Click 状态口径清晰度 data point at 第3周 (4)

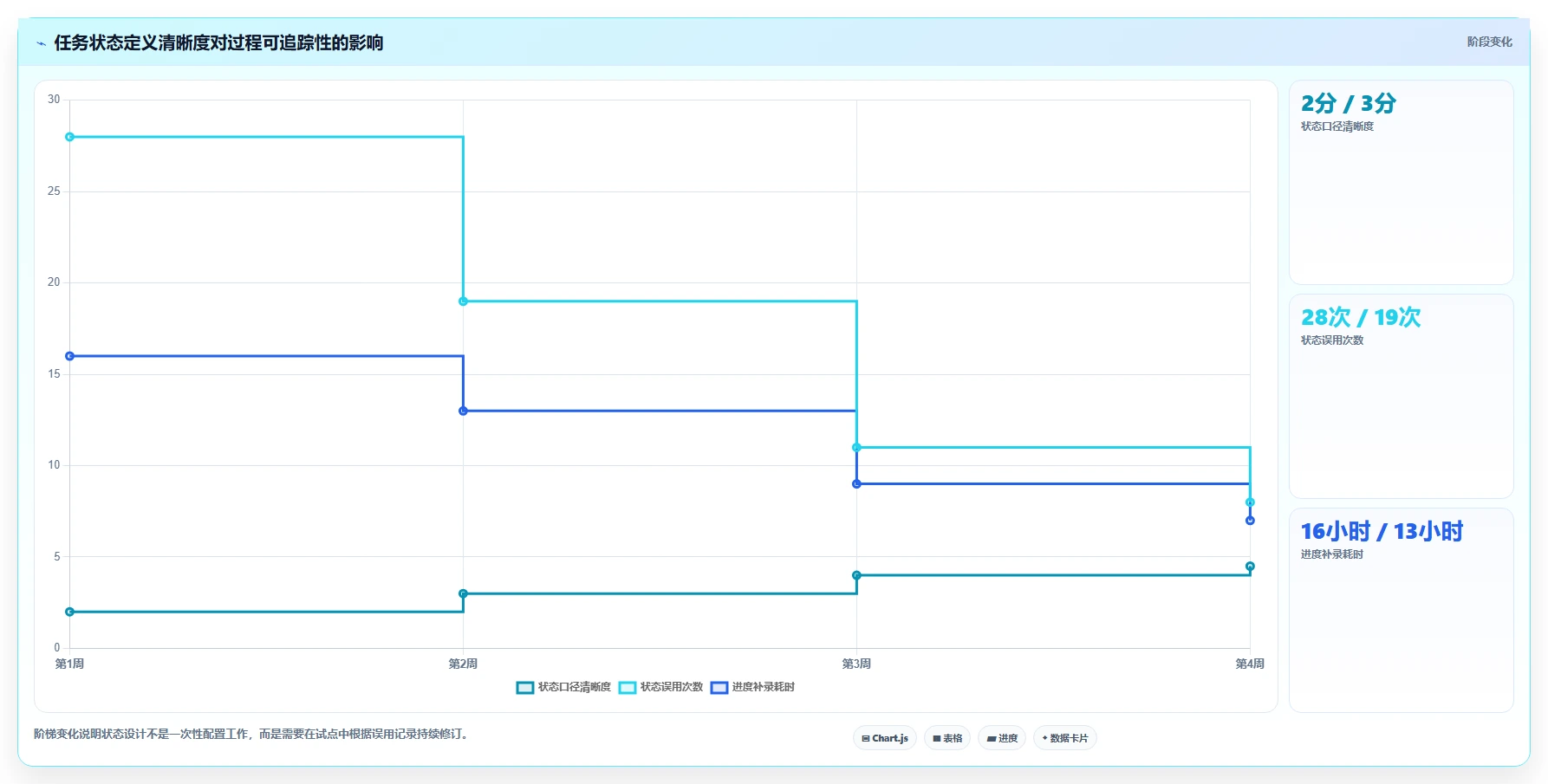856,575
